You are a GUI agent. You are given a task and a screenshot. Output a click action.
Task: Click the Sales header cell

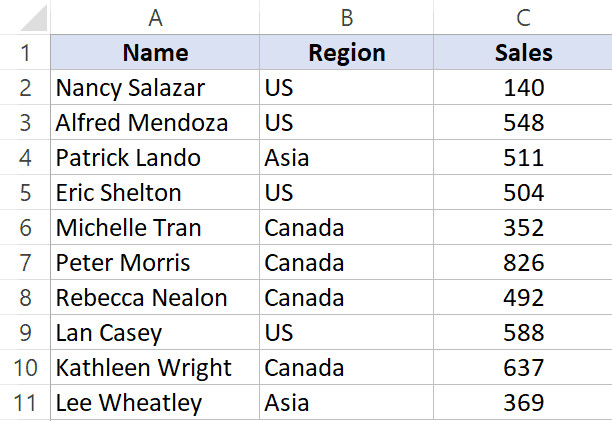coord(523,53)
